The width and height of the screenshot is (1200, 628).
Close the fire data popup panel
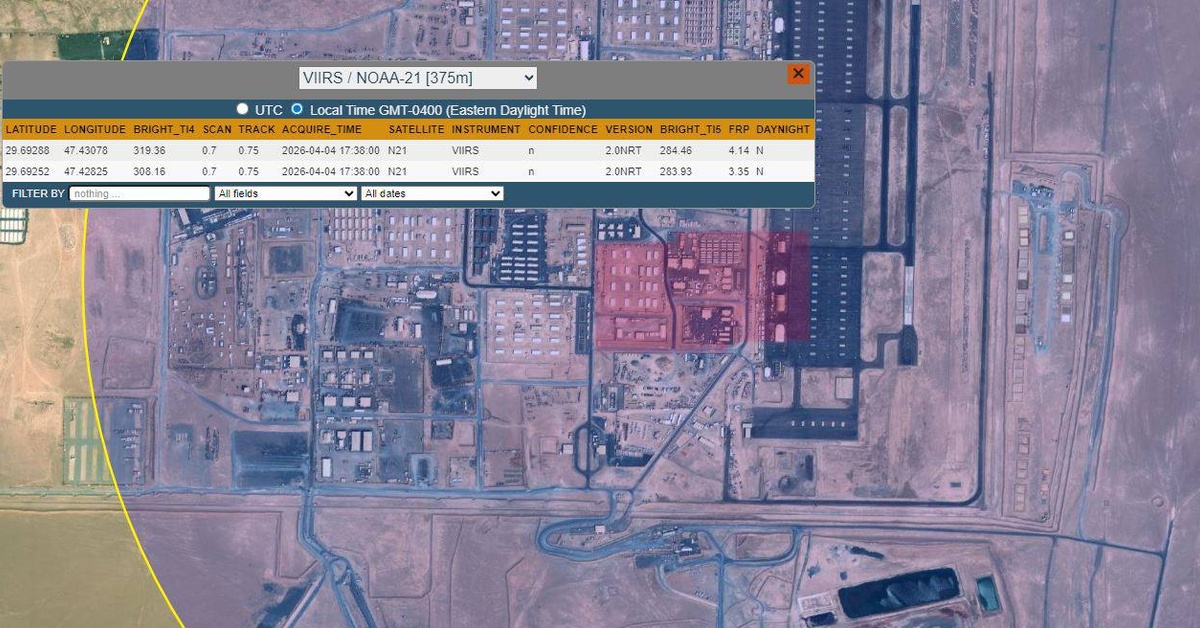point(798,74)
